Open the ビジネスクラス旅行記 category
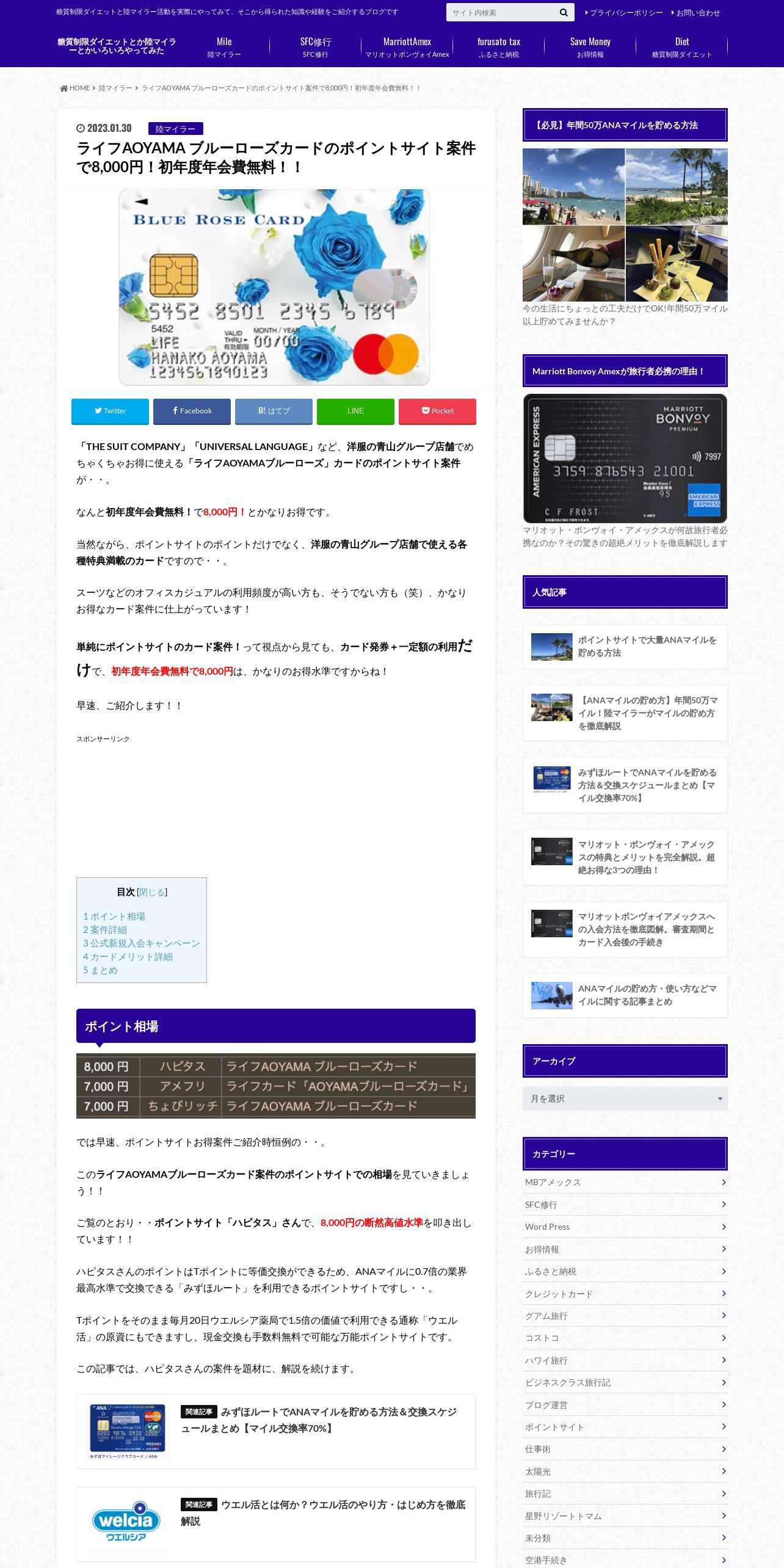The height and width of the screenshot is (1568, 784). [x=625, y=1383]
